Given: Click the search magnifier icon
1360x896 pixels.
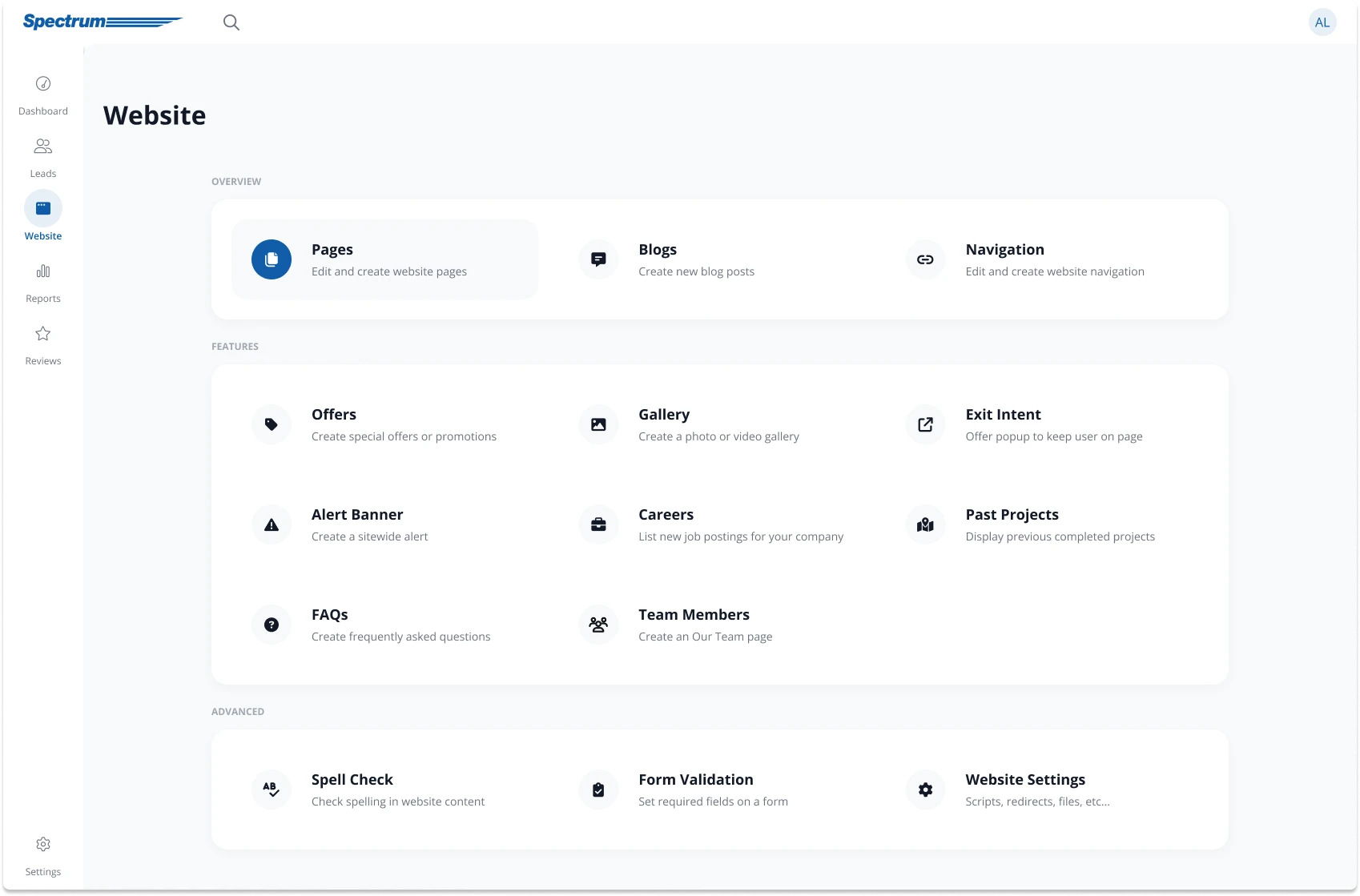Looking at the screenshot, I should [231, 22].
